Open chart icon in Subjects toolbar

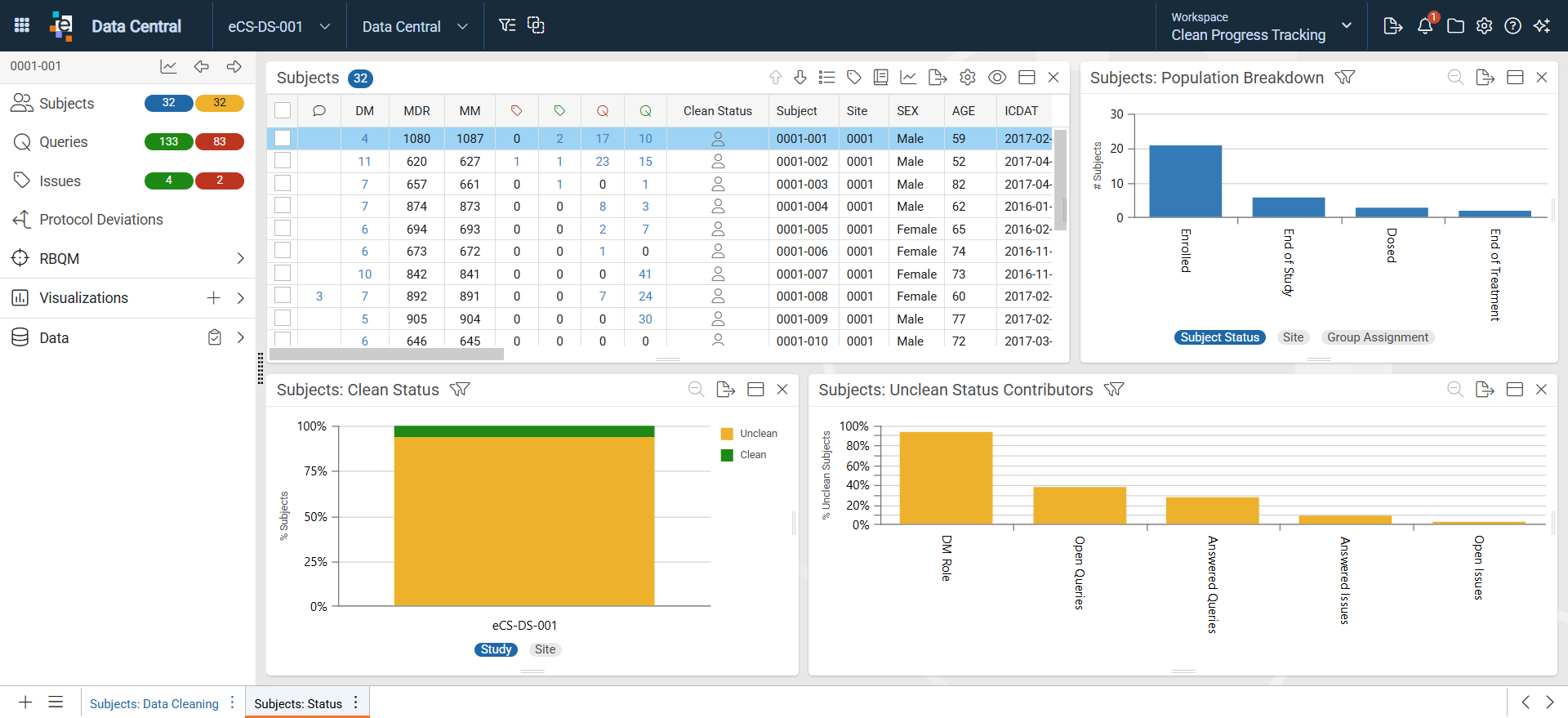click(x=908, y=78)
